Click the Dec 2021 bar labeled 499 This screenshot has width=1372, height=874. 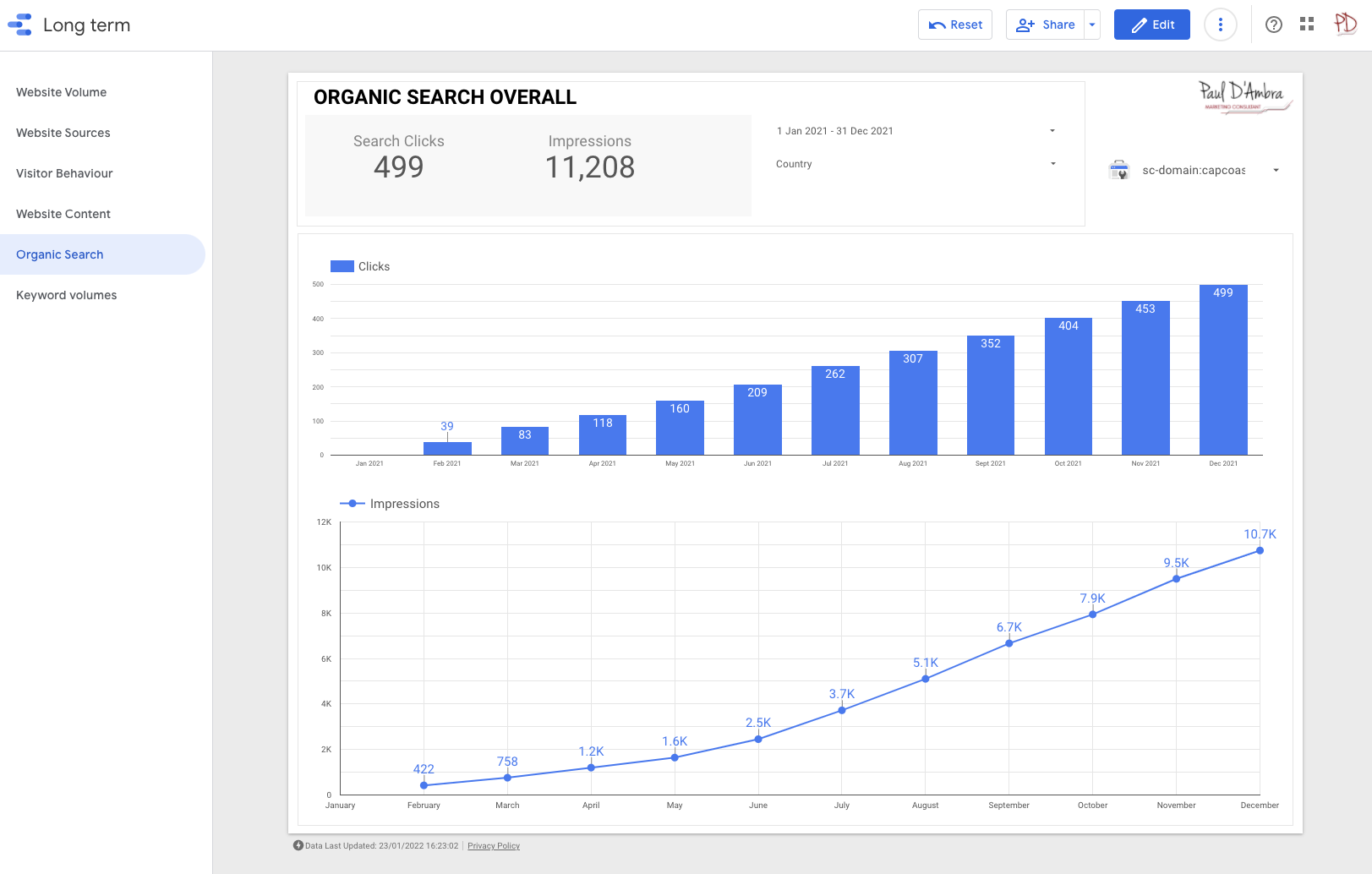pyautogui.click(x=1223, y=369)
